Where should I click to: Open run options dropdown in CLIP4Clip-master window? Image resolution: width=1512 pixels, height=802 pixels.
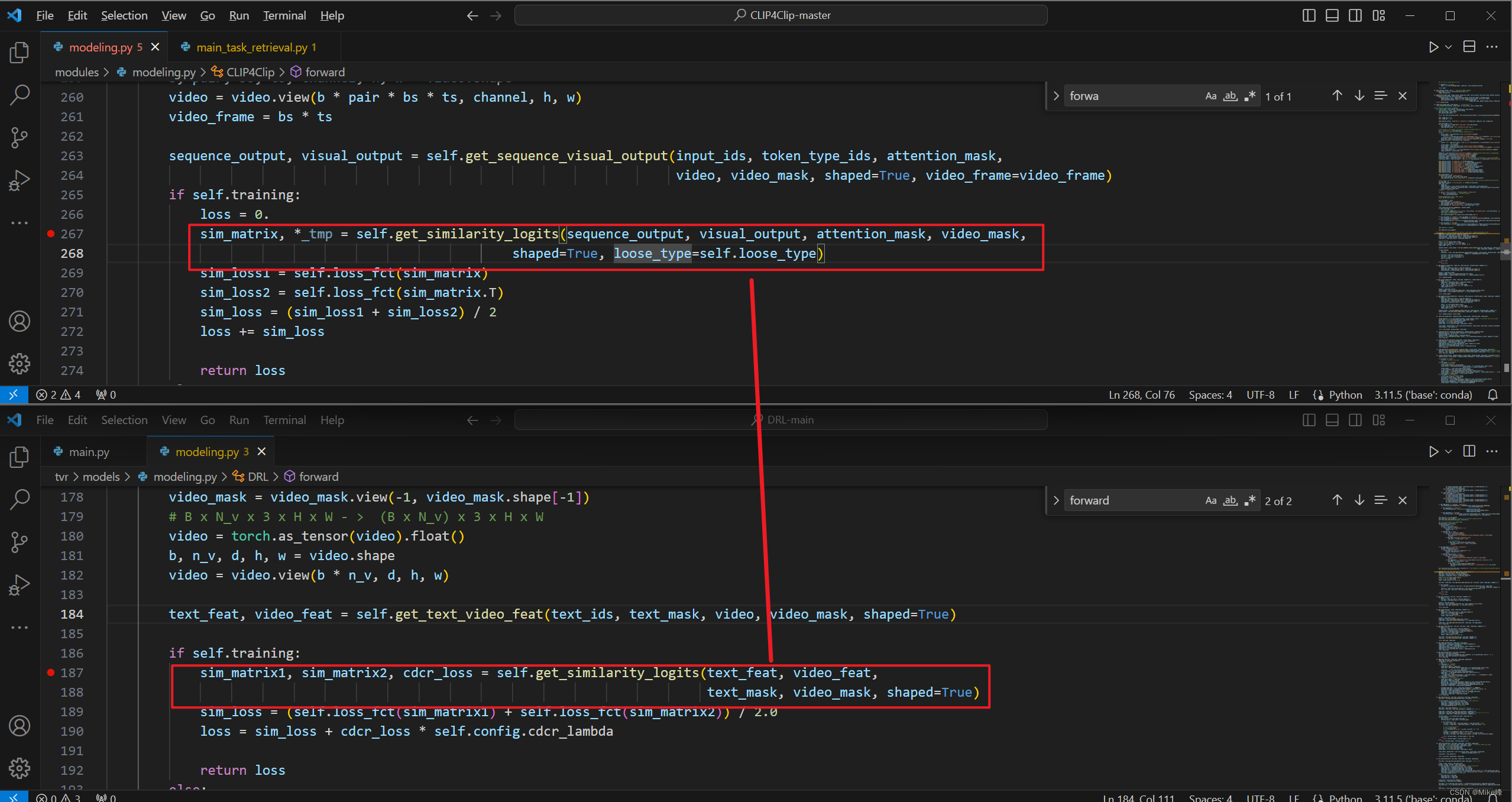point(1449,47)
